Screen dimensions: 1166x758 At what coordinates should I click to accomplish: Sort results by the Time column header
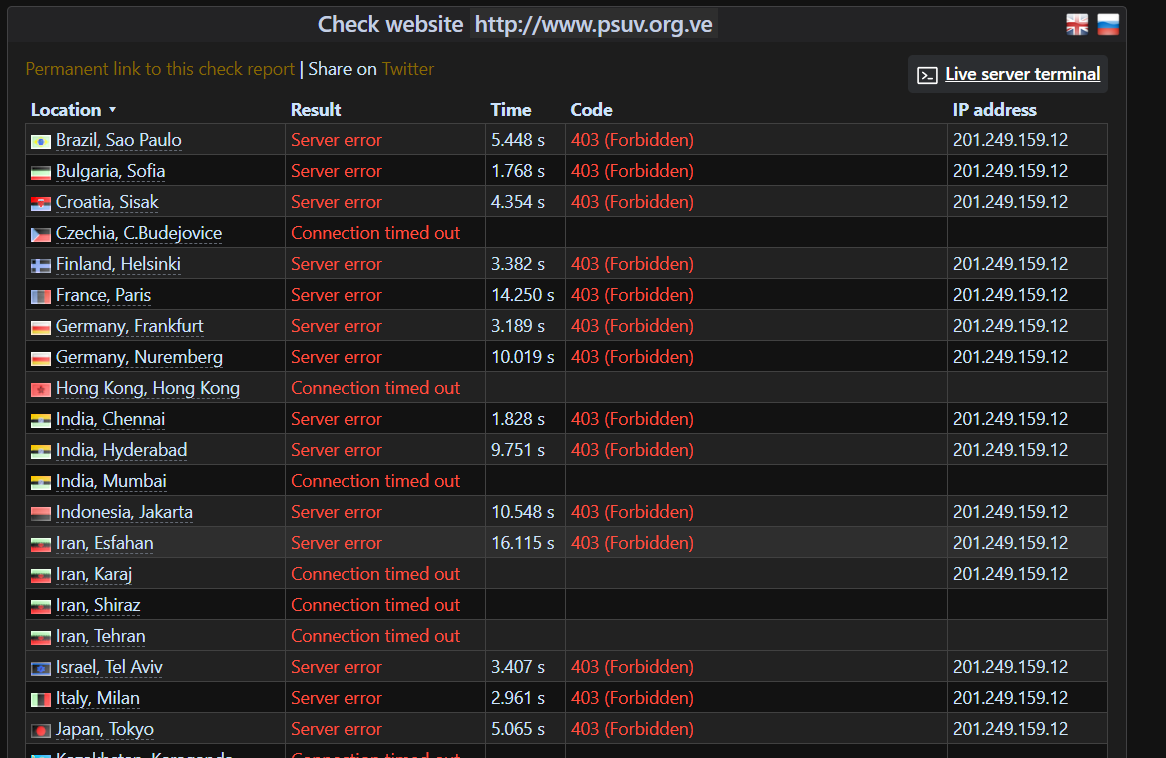511,110
